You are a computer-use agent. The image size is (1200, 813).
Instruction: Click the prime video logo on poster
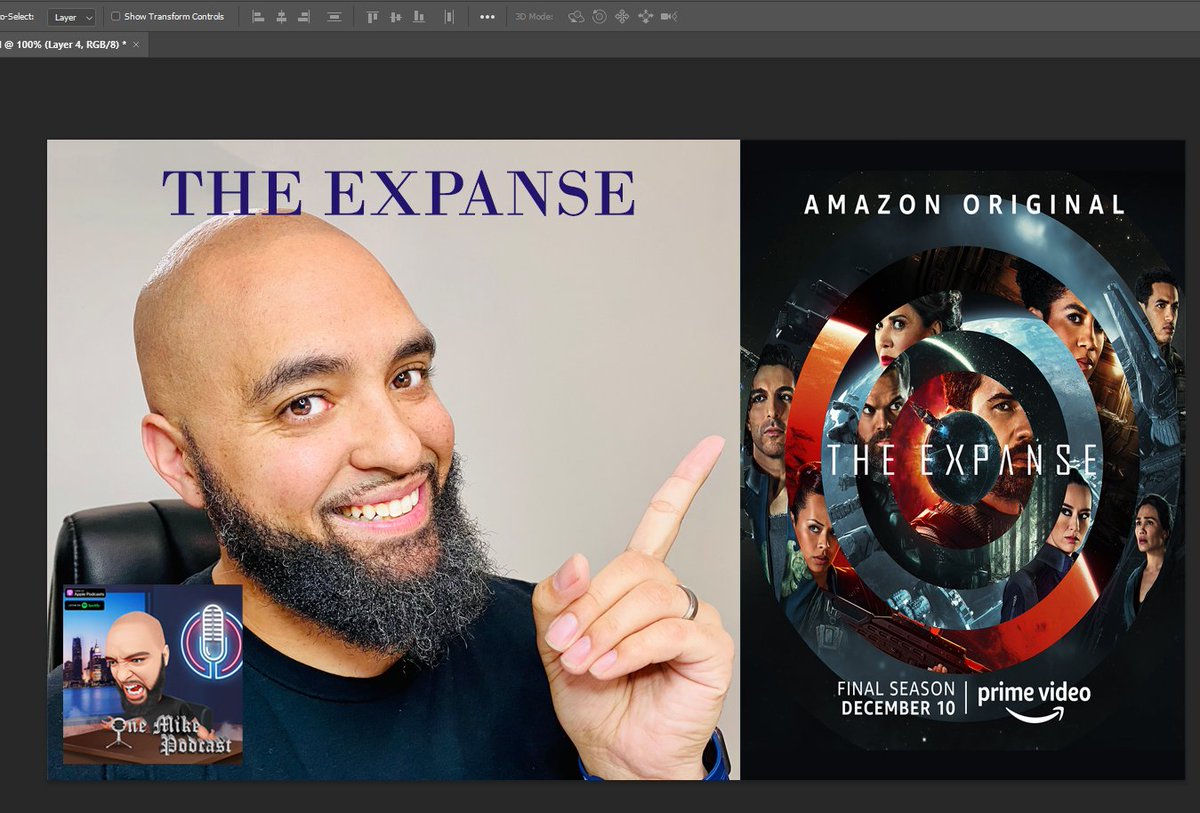click(x=1034, y=700)
